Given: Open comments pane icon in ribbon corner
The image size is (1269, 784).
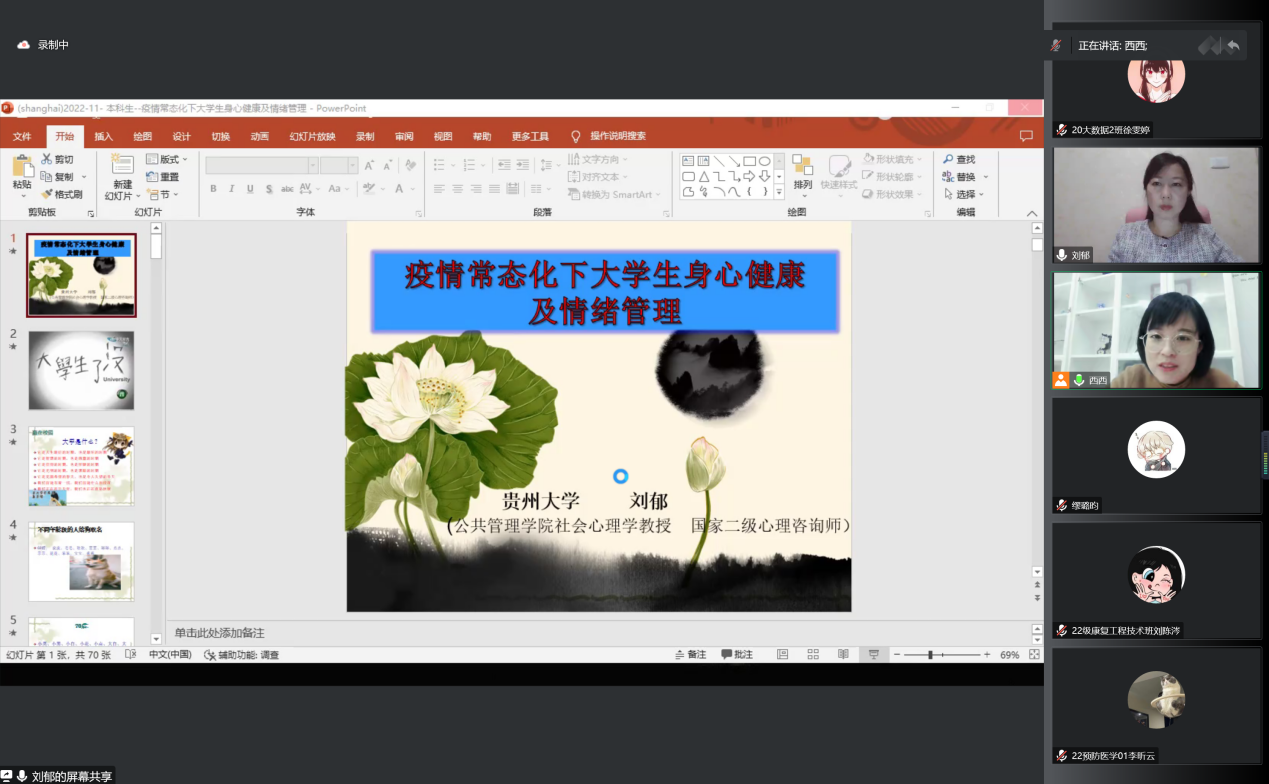Looking at the screenshot, I should coord(1025,136).
